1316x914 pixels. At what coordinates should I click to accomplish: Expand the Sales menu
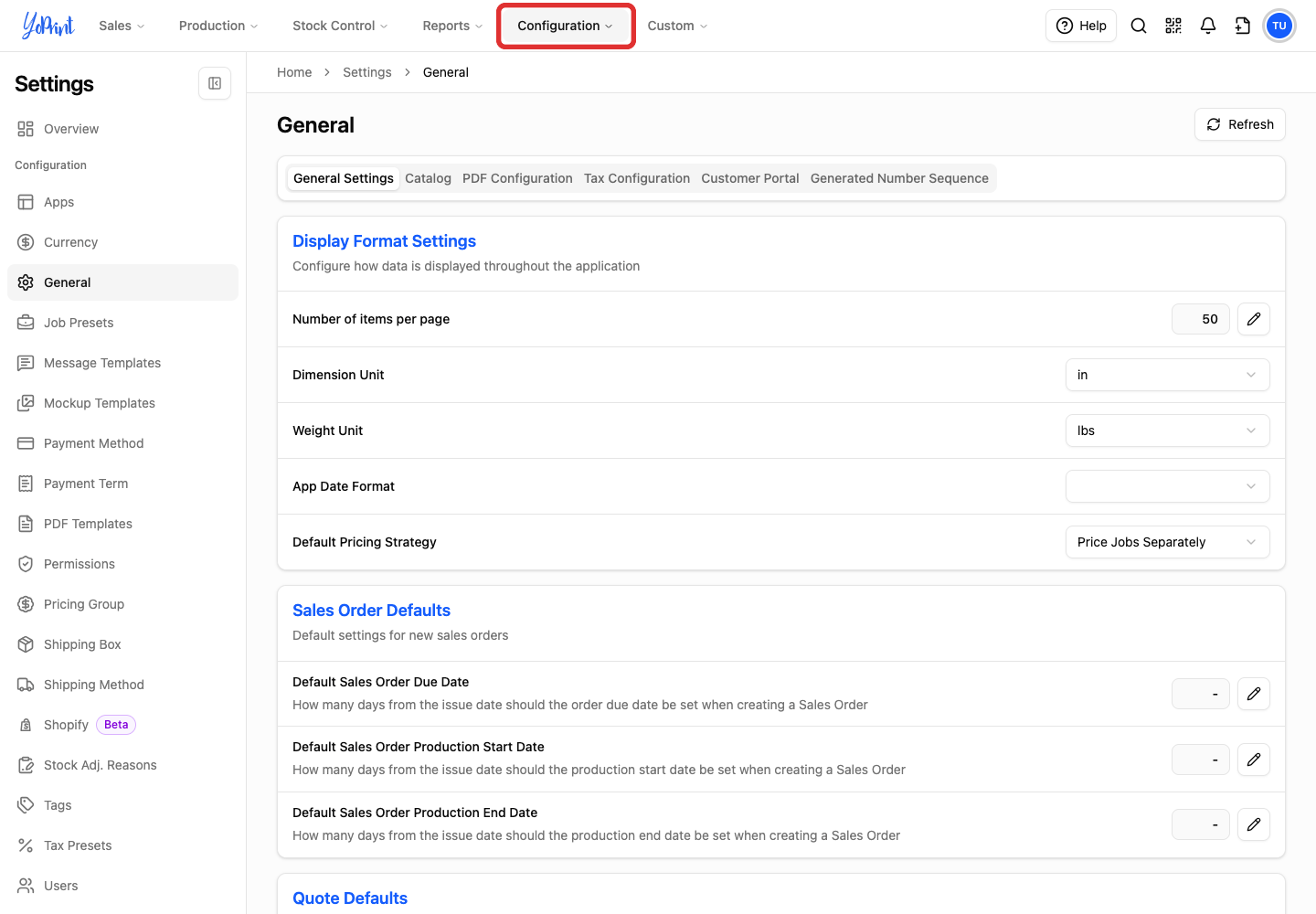coord(122,26)
